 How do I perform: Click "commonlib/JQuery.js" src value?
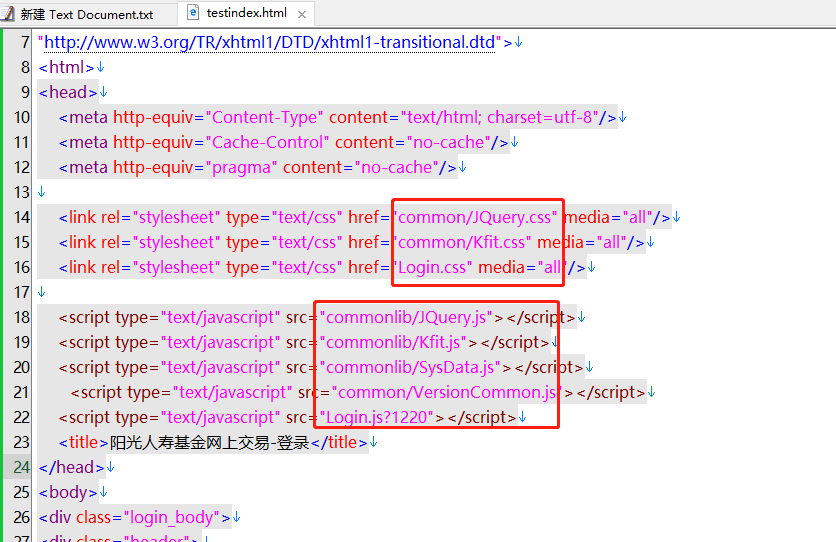click(x=406, y=318)
